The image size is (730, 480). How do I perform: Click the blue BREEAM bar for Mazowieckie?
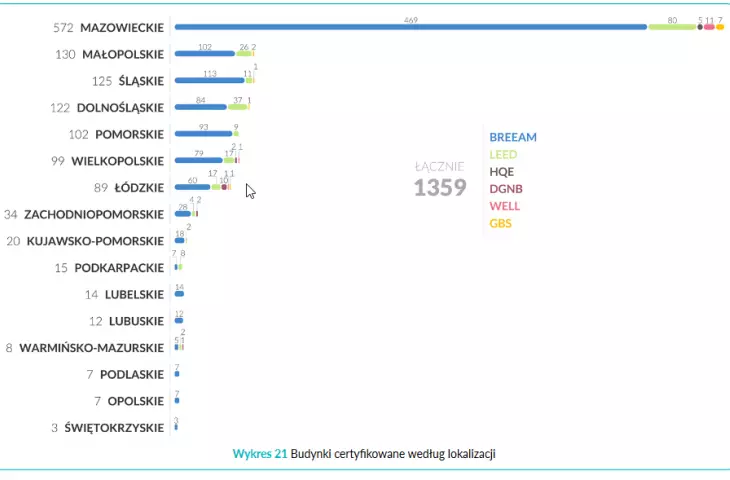pos(411,27)
